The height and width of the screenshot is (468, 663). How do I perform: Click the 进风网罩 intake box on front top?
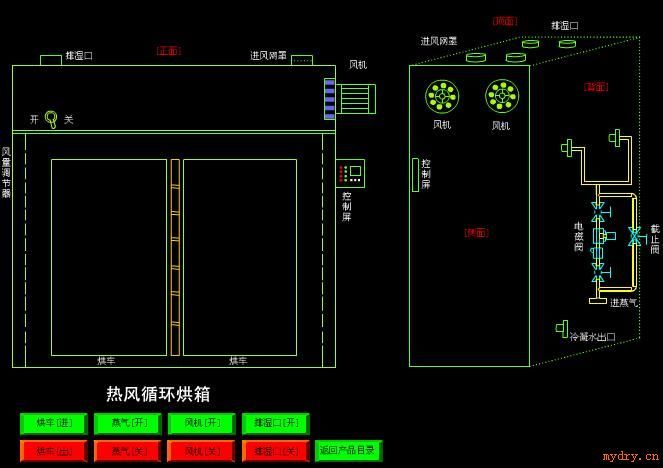[302, 60]
